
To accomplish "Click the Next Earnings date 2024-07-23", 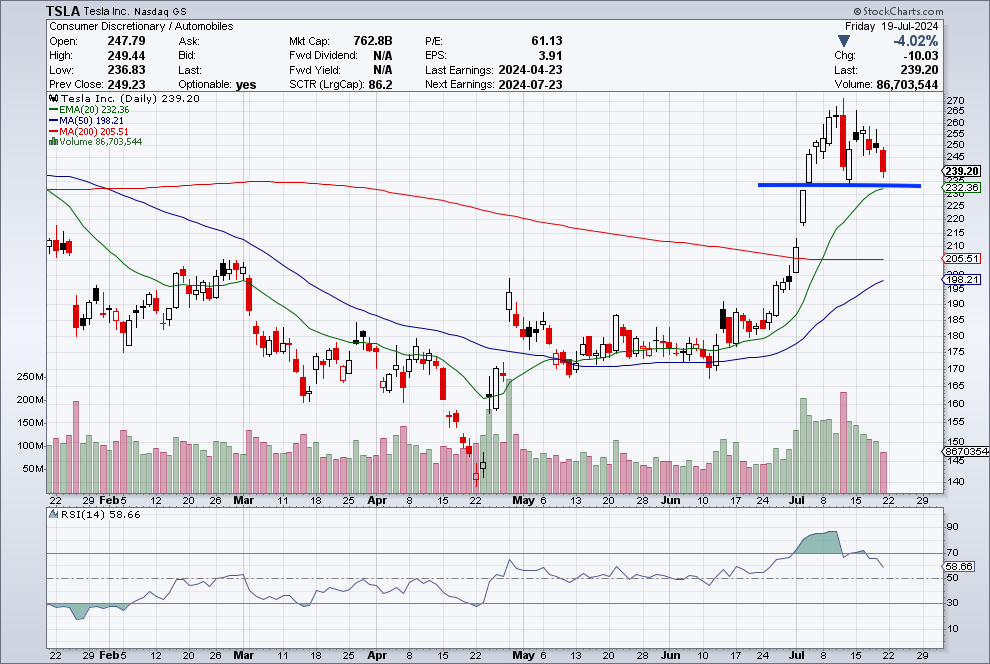I will (x=530, y=84).
